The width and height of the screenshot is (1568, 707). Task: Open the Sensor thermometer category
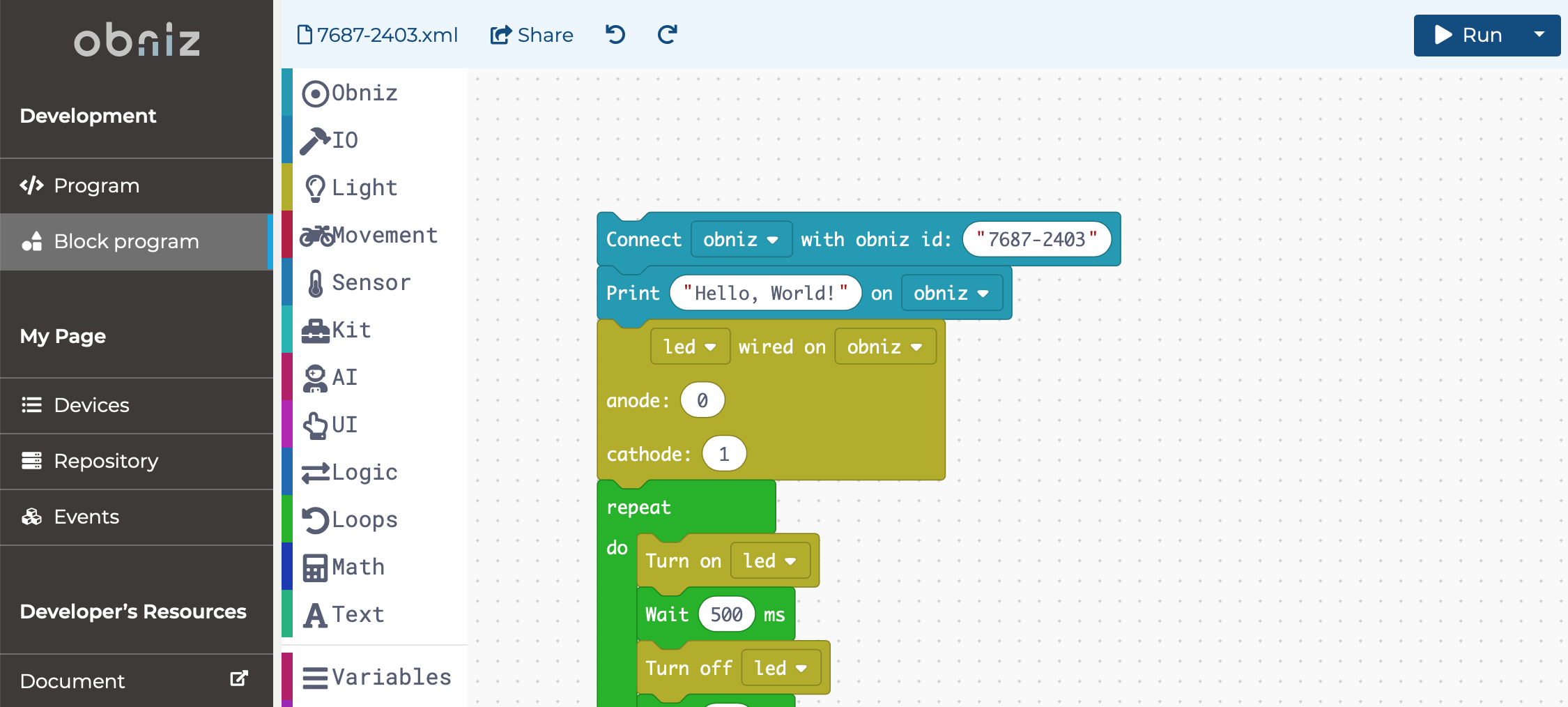coord(316,283)
